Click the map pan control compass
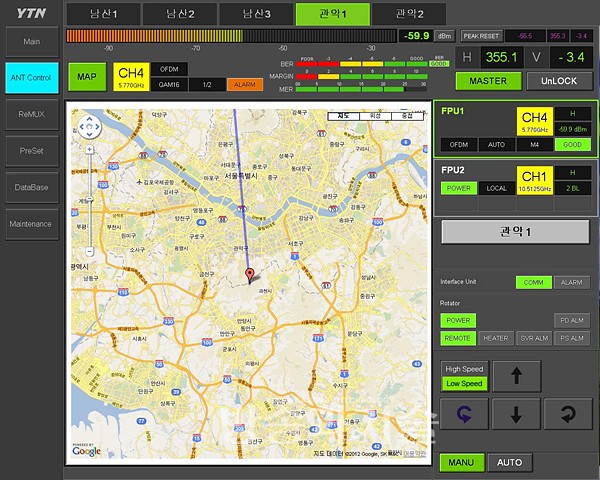Screen dimensions: 600x480 pyautogui.click(x=90, y=127)
